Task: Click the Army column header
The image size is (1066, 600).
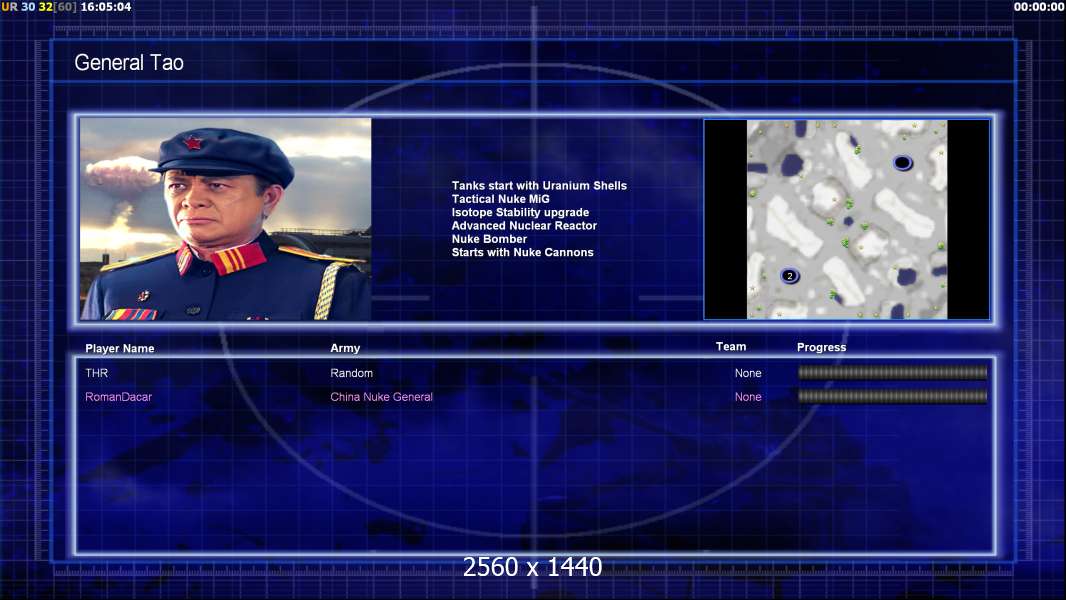Action: [x=345, y=348]
